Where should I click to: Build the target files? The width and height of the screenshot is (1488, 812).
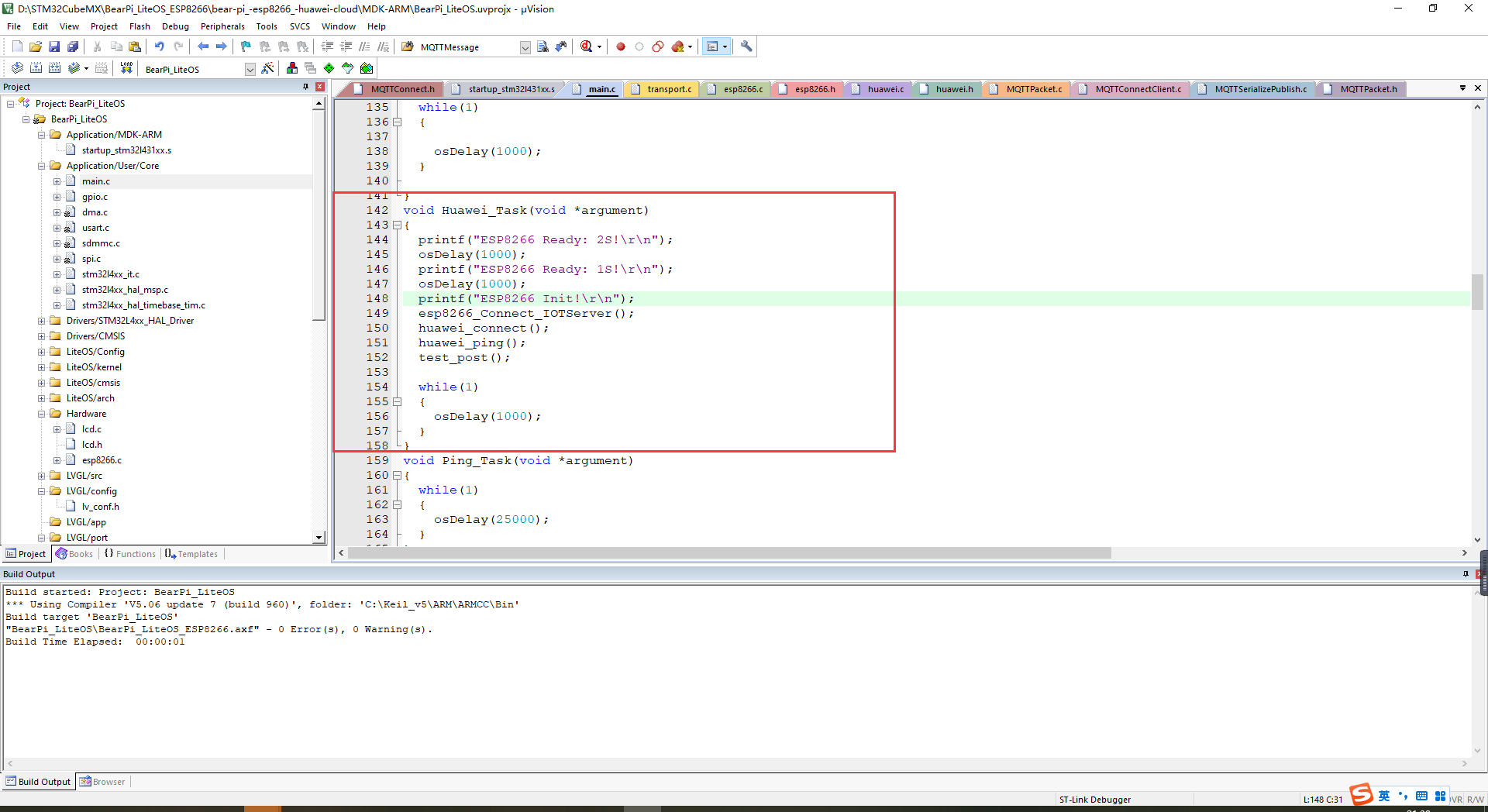(36, 68)
